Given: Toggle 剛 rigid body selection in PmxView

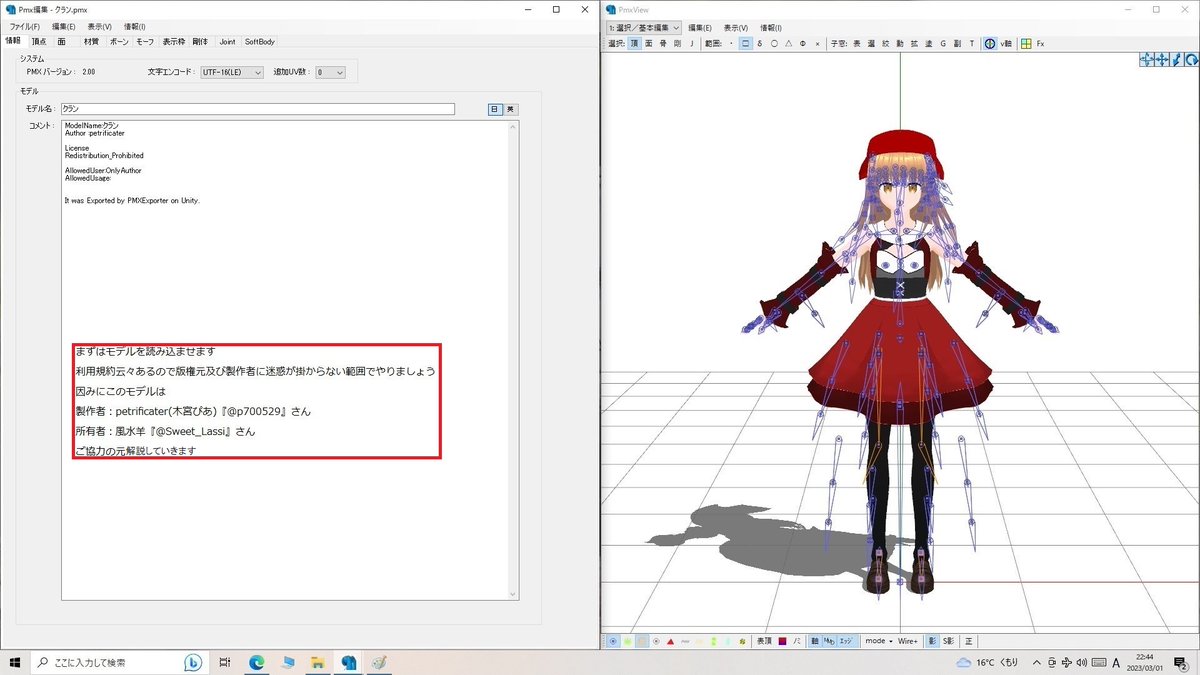Looking at the screenshot, I should (x=677, y=43).
